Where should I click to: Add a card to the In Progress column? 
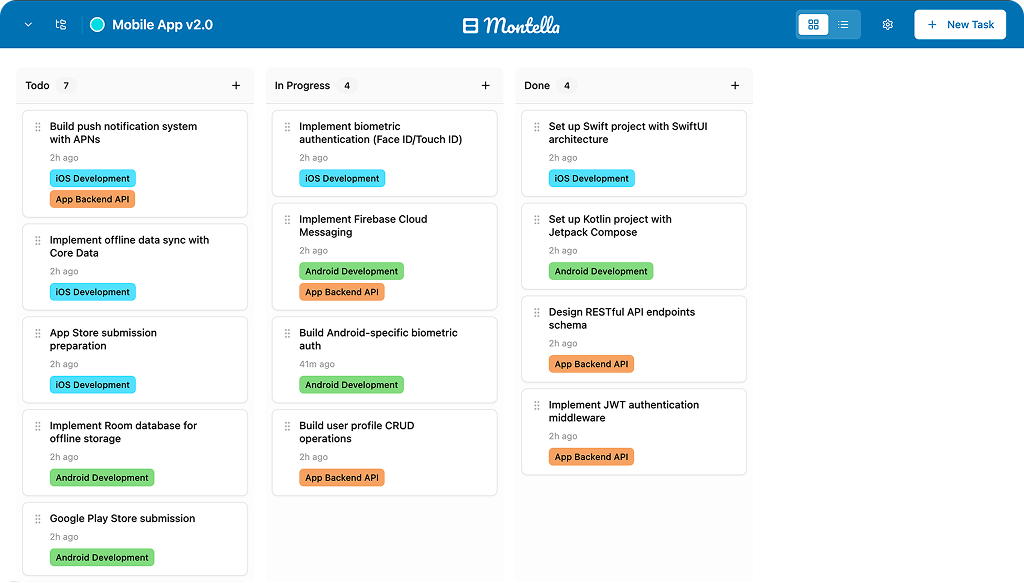(485, 85)
